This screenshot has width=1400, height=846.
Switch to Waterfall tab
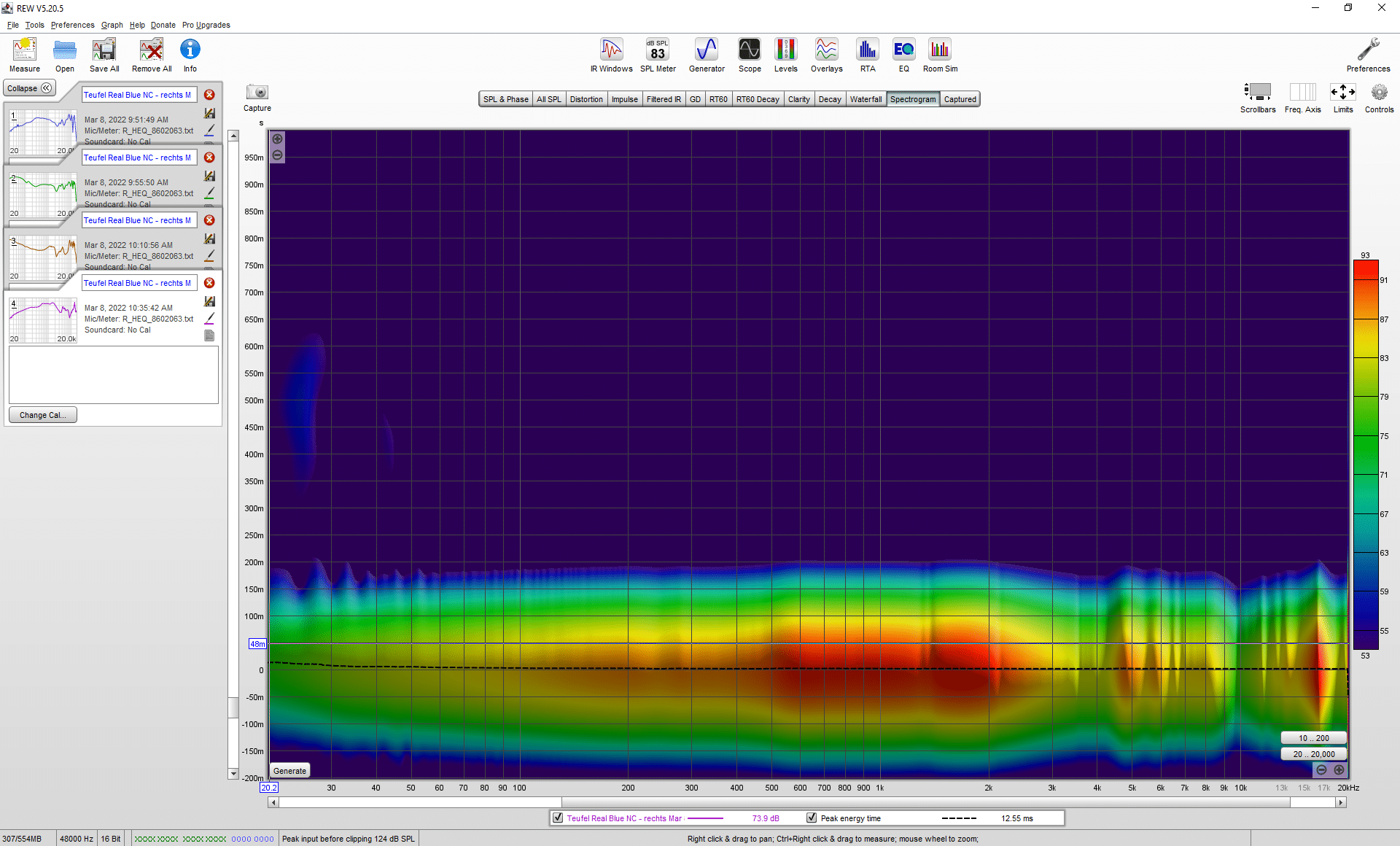coord(866,99)
